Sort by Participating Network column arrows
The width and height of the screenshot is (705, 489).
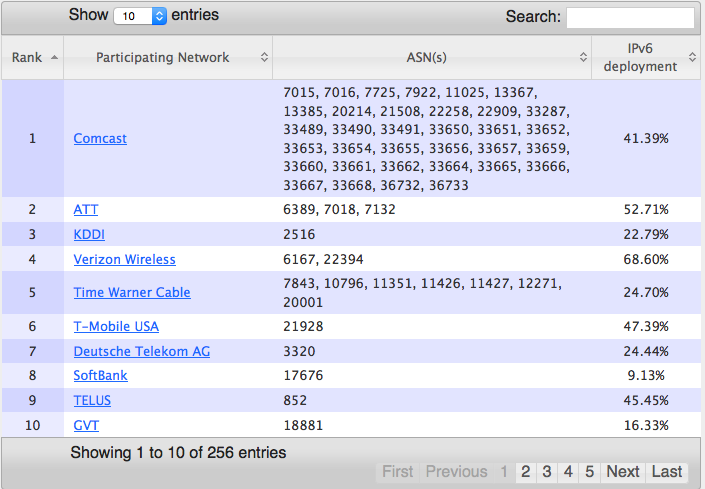[x=264, y=57]
